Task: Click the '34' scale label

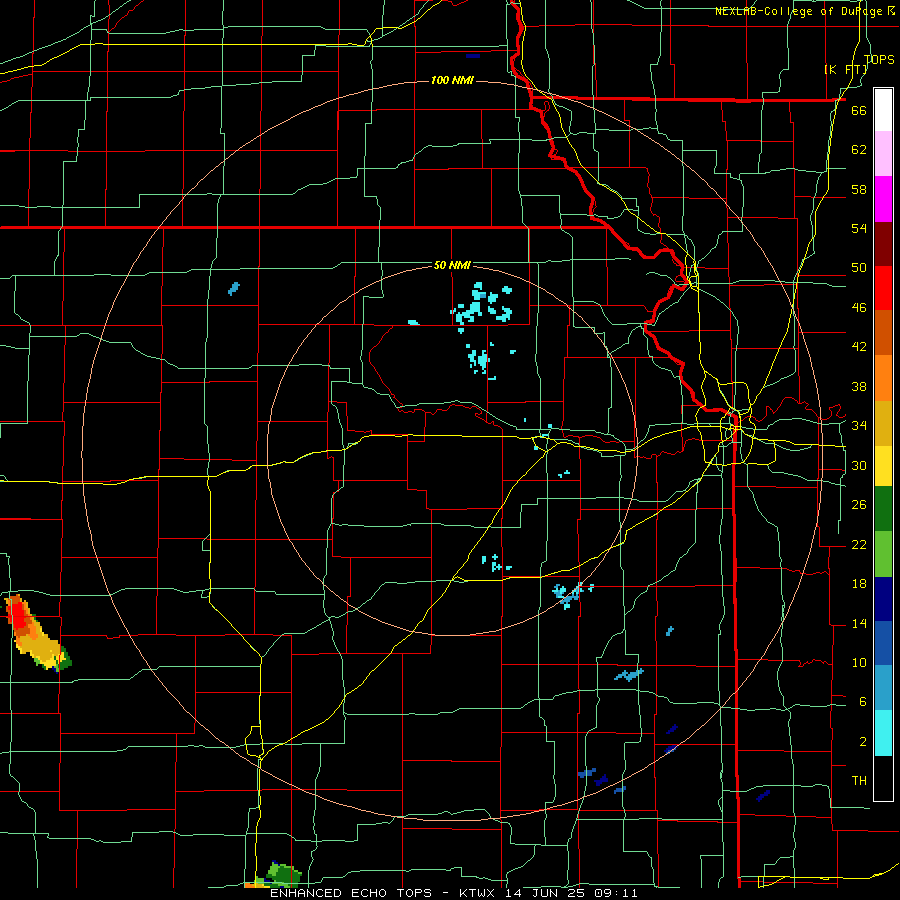Action: [859, 426]
